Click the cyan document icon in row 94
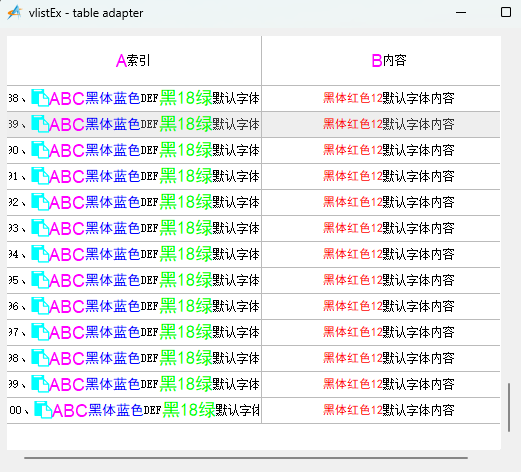This screenshot has height=472, width=521. tap(40, 254)
